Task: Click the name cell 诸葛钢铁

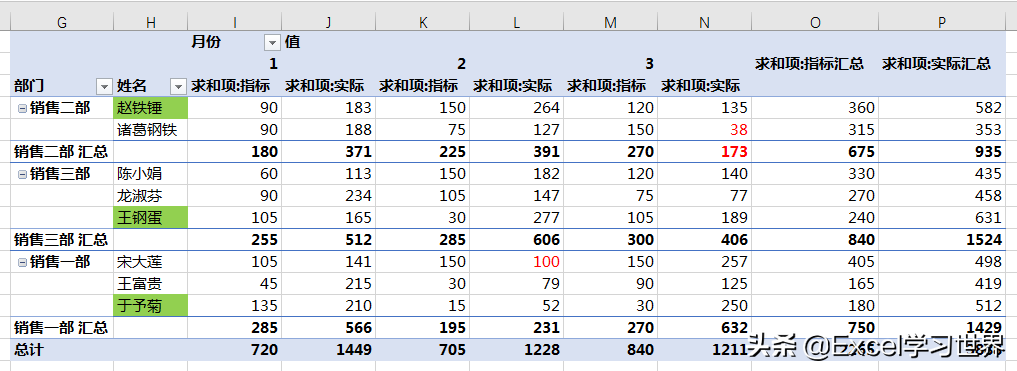Action: tap(150, 130)
